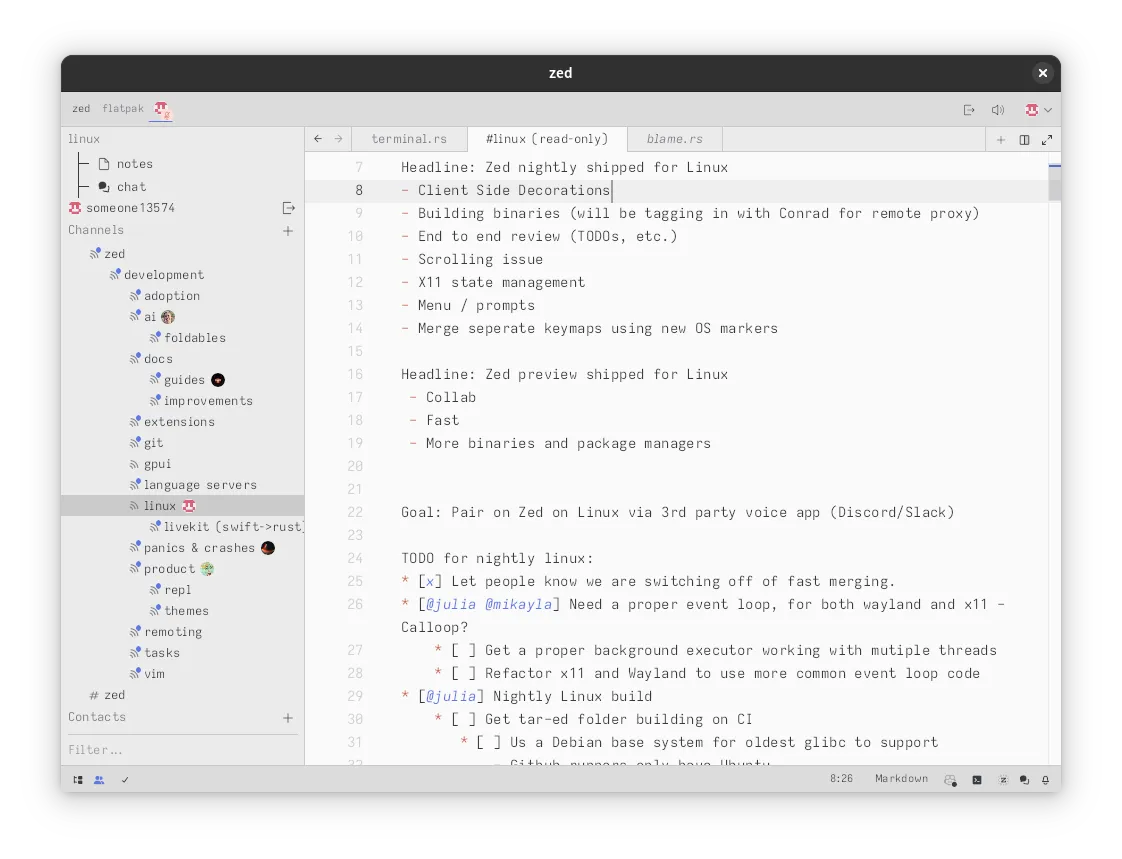Toggle the diagnostics checkmark in status bar

tap(125, 779)
